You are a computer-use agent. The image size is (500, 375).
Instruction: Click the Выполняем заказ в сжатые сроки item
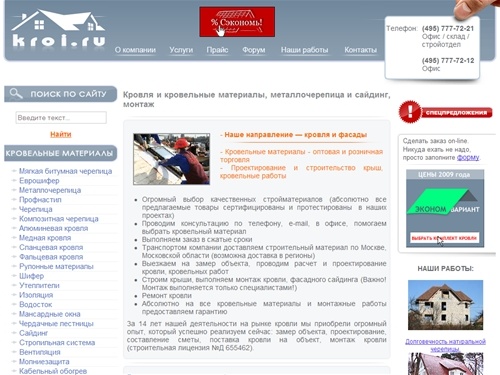tap(197, 240)
